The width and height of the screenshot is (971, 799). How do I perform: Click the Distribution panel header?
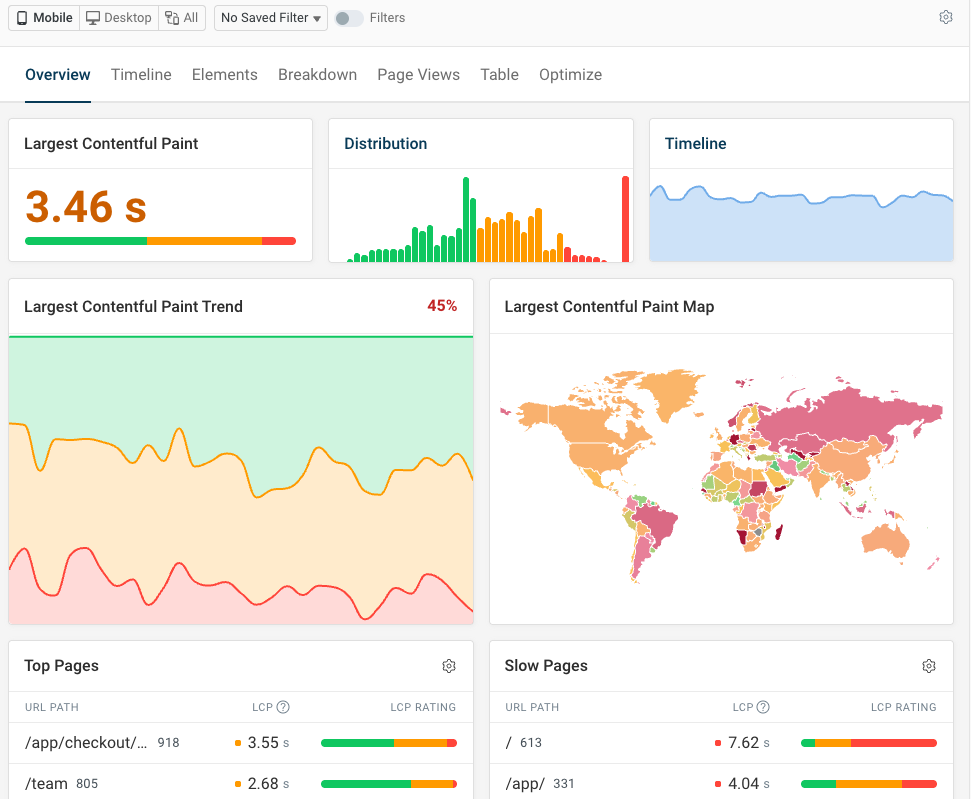point(386,143)
